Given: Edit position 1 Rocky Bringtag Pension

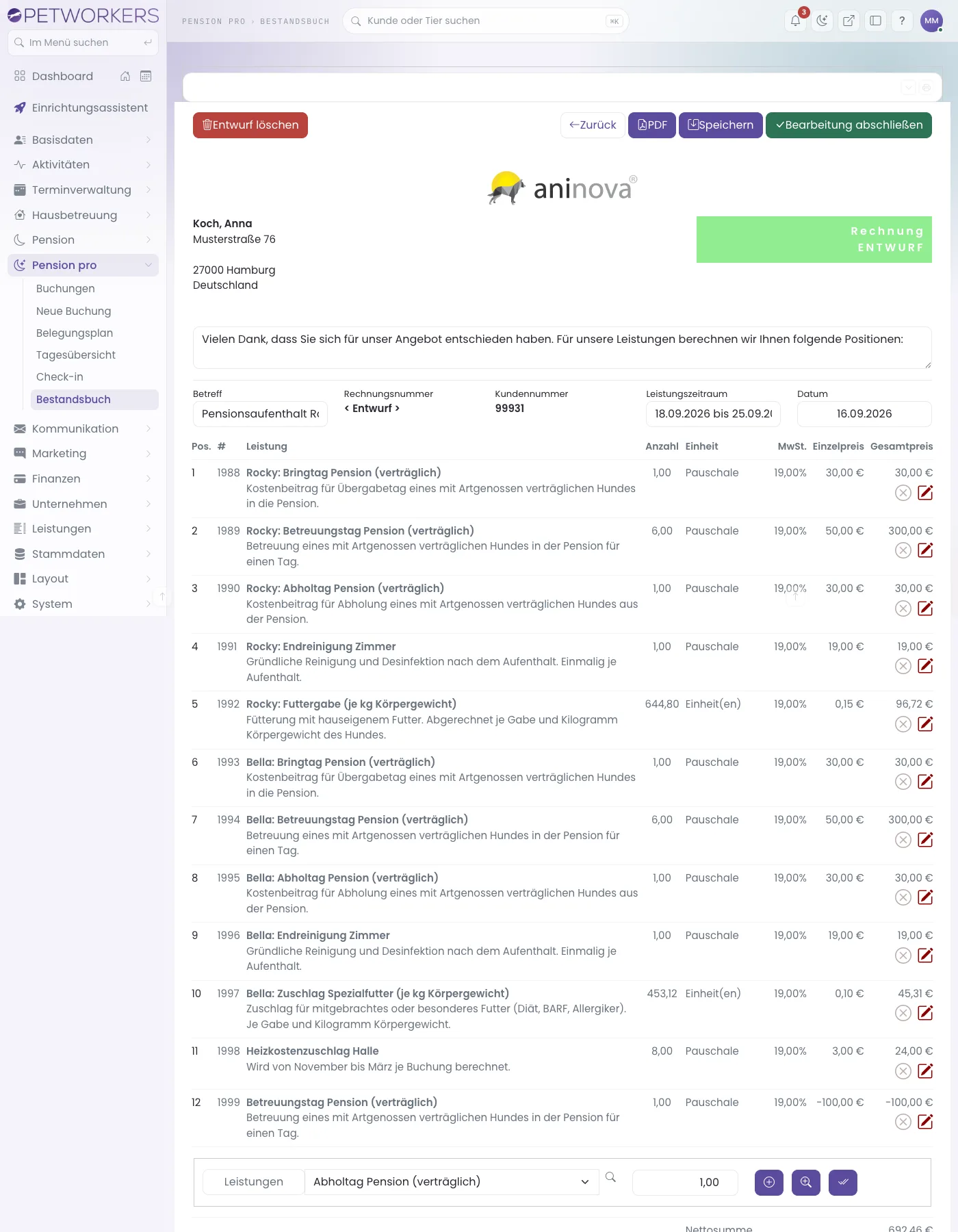Looking at the screenshot, I should [x=925, y=493].
